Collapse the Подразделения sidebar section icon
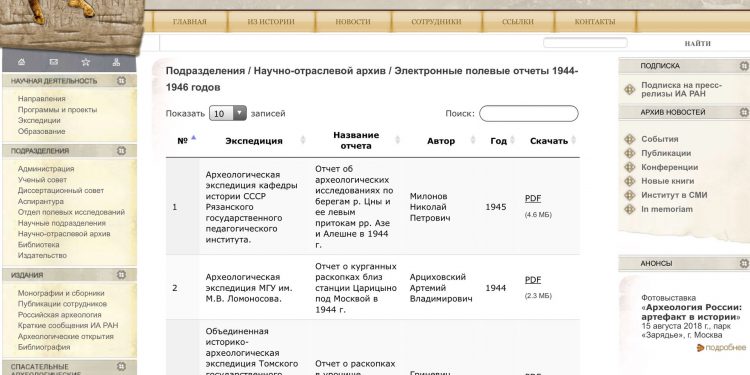Viewport: 750px width, 375px height. point(121,151)
